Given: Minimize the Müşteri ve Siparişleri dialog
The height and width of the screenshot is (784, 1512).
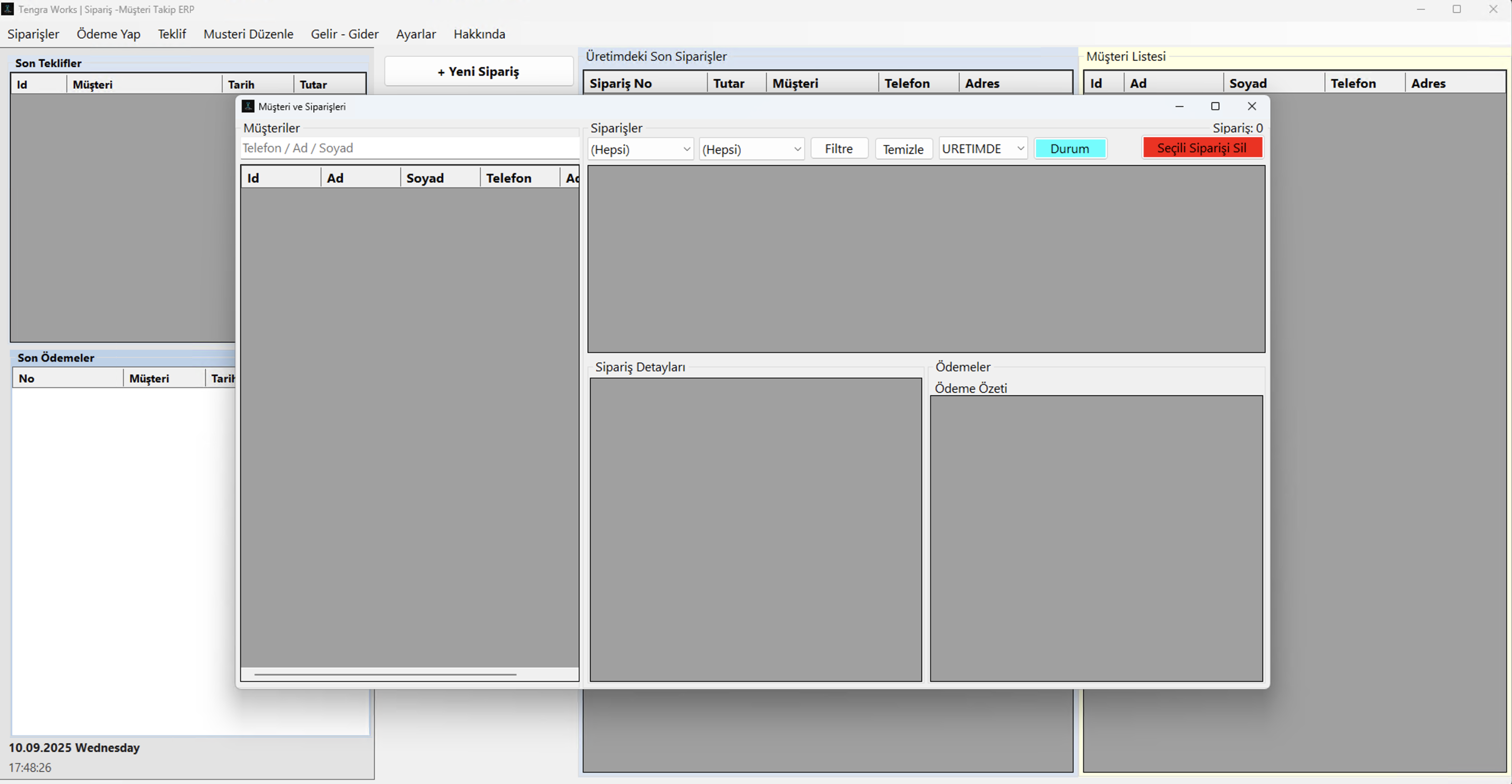Looking at the screenshot, I should point(1179,106).
